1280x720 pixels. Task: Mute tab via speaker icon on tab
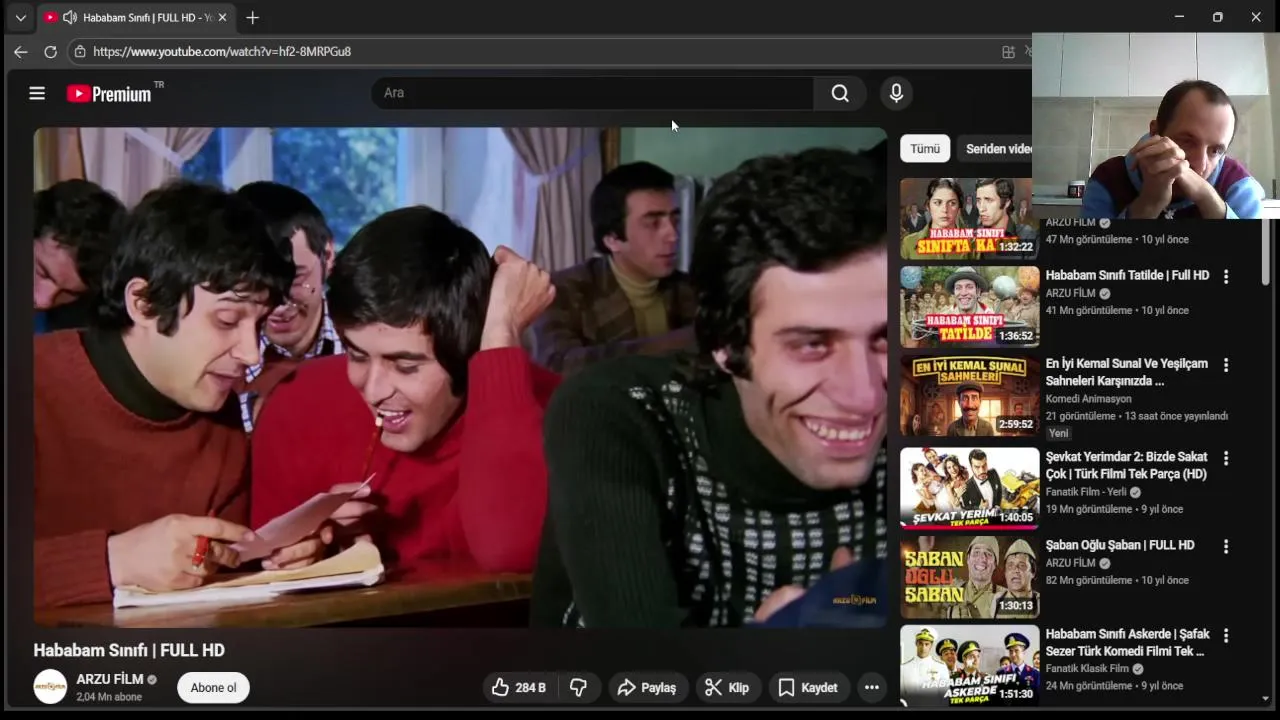click(69, 17)
